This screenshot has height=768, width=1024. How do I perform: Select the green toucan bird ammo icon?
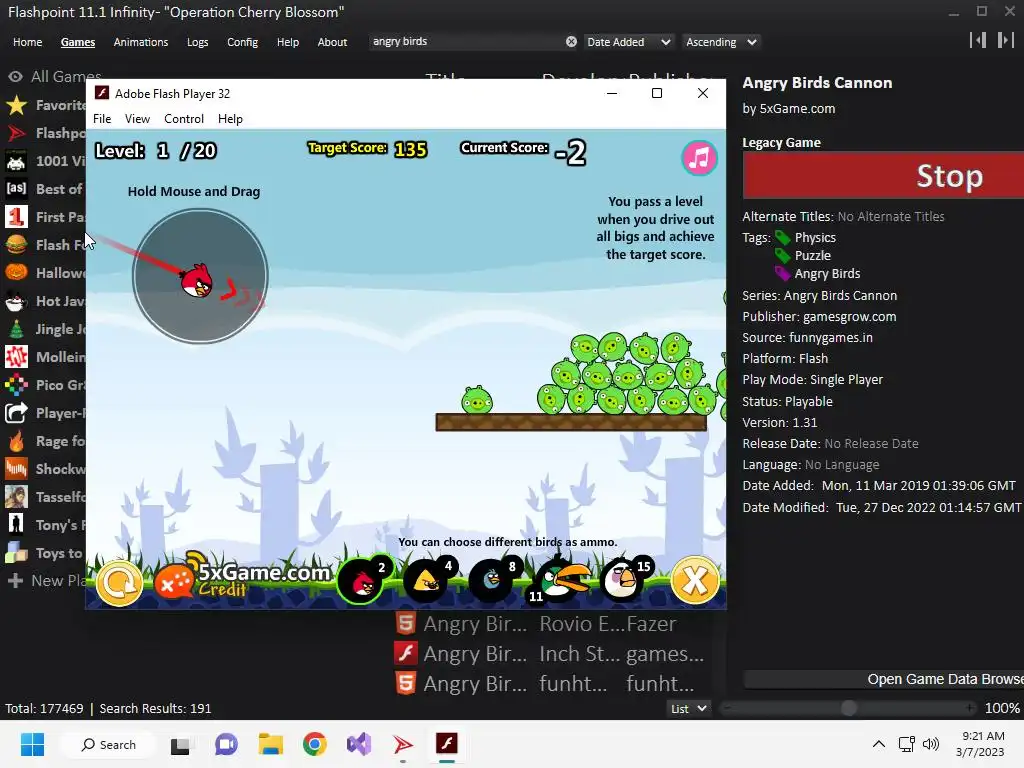point(560,579)
